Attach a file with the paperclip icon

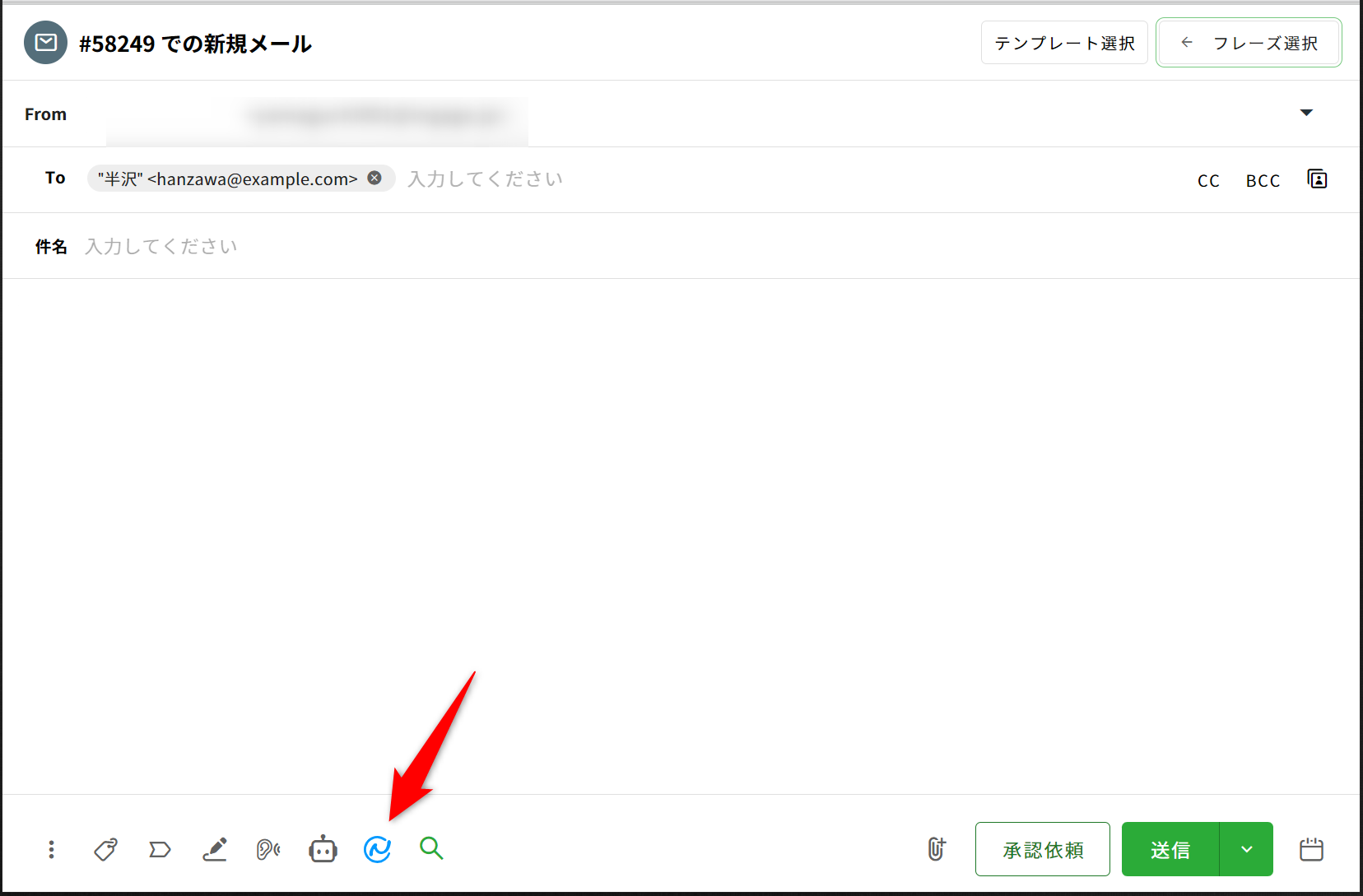(x=937, y=849)
